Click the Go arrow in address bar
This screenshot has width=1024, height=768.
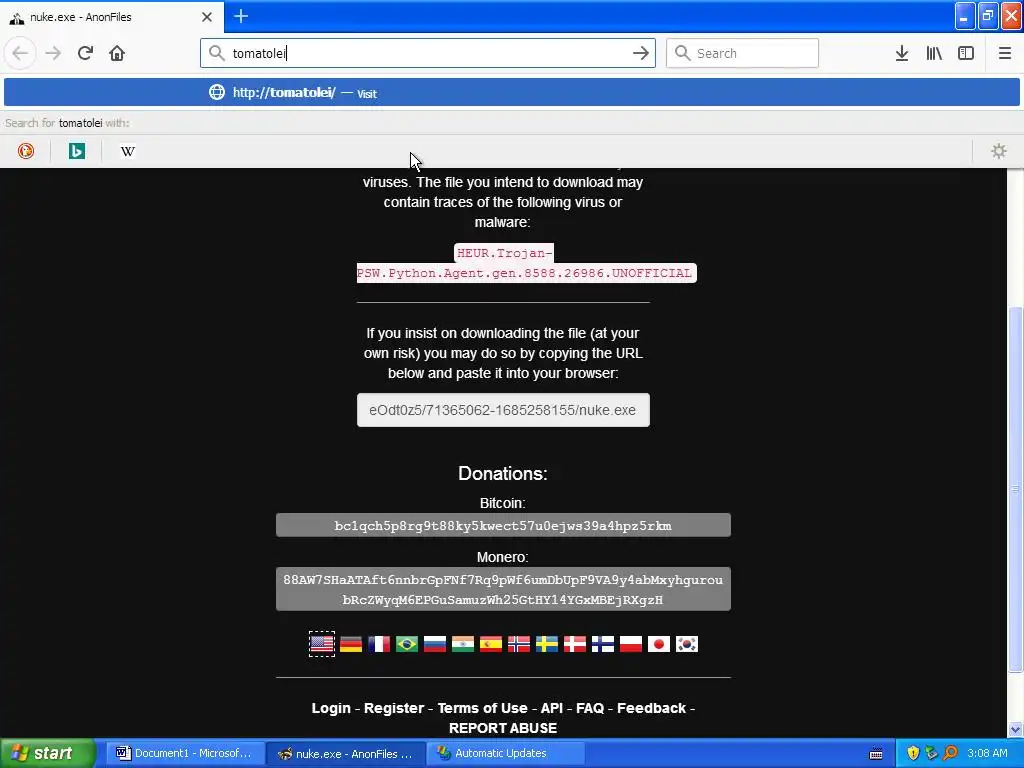[x=641, y=53]
